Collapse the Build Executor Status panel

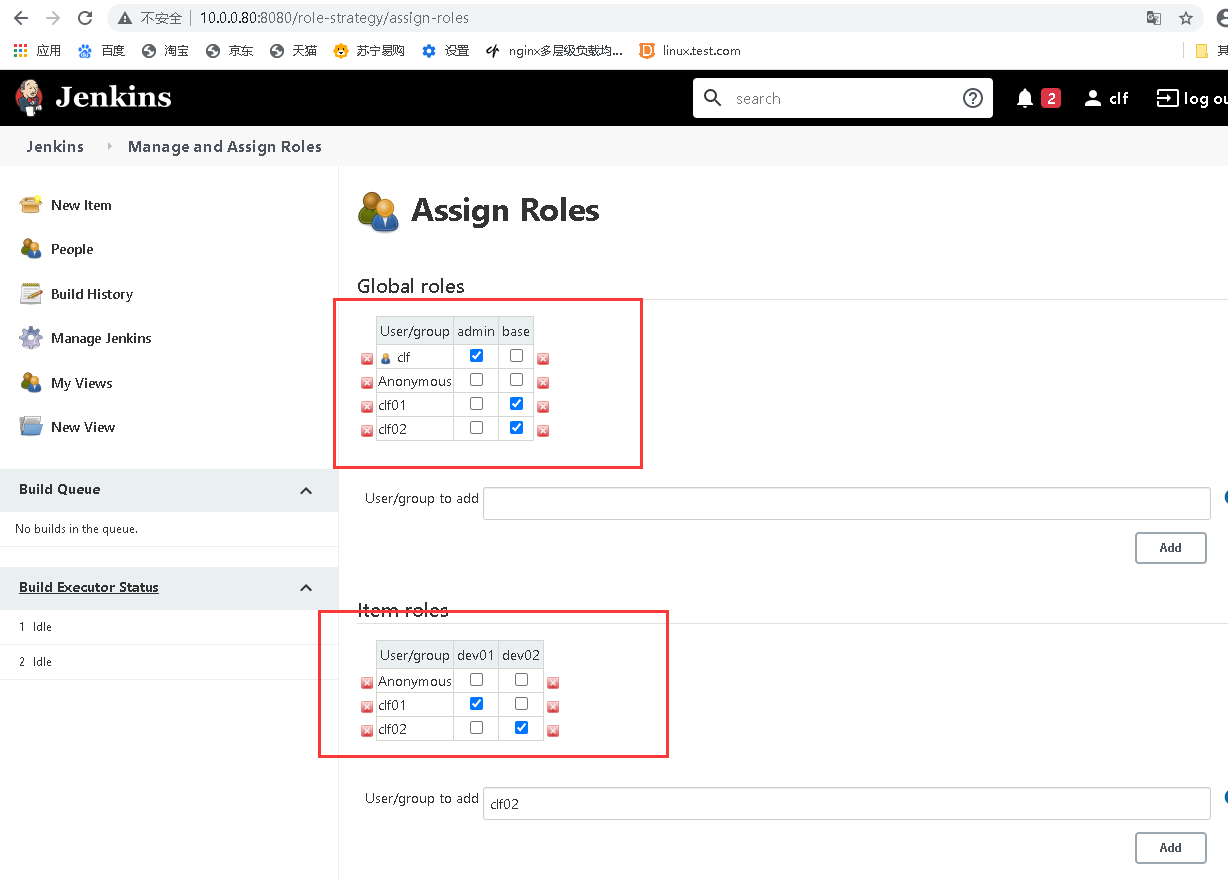pos(306,588)
